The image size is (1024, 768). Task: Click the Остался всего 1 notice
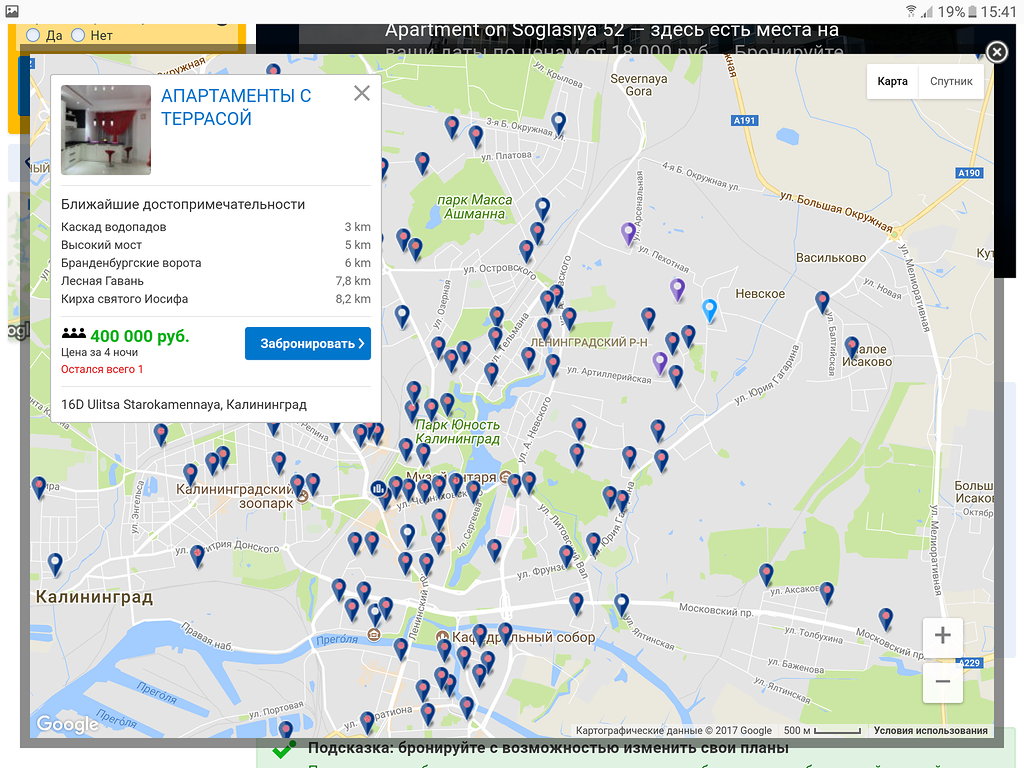[102, 369]
